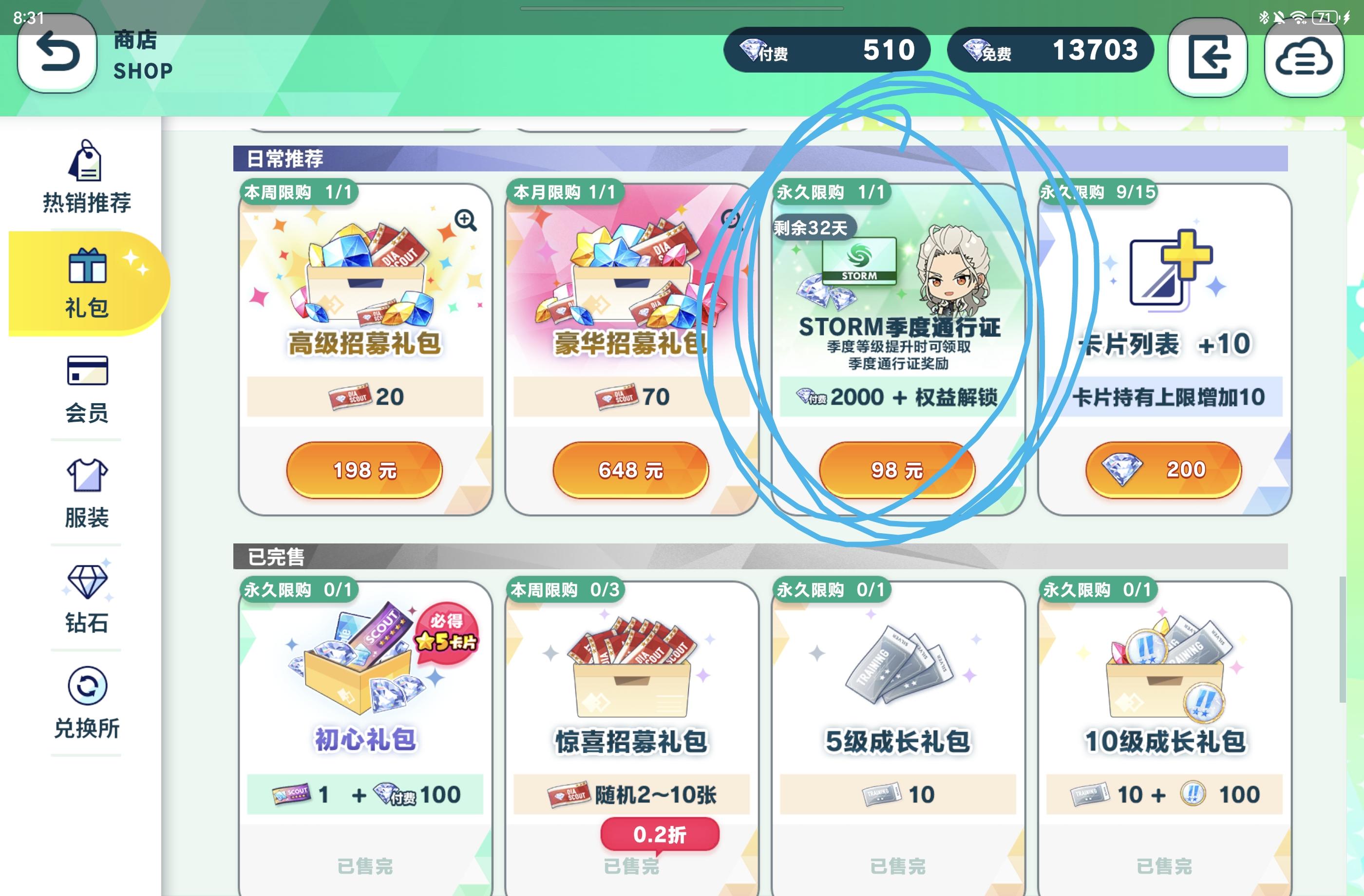This screenshot has height=896, width=1364.
Task: Tap the 免费 free diamond counter
Action: 1050,50
